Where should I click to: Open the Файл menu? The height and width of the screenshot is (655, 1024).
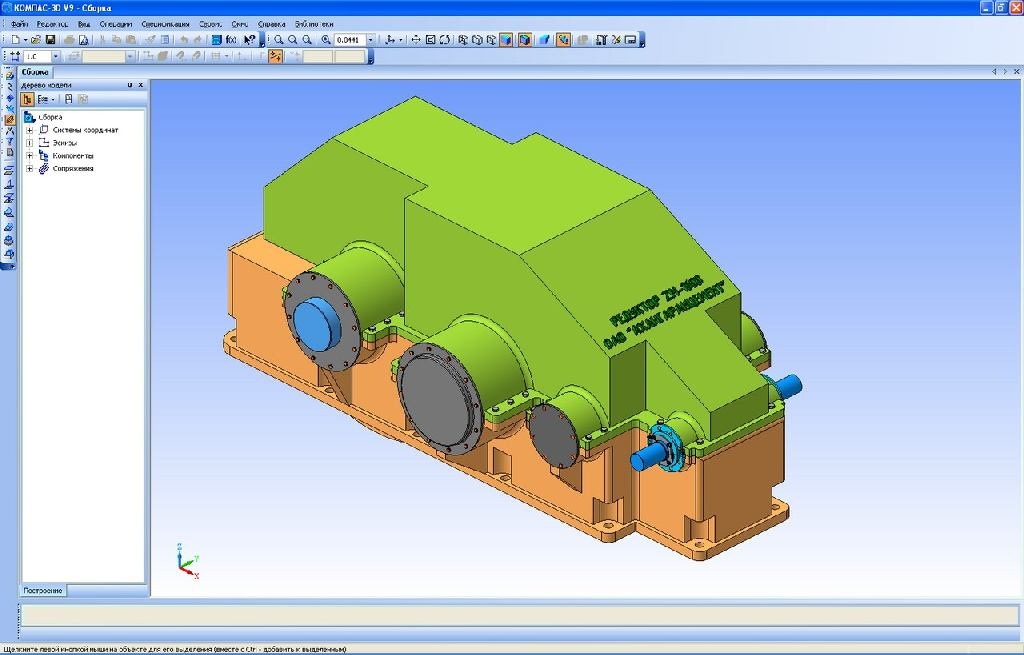[x=18, y=23]
